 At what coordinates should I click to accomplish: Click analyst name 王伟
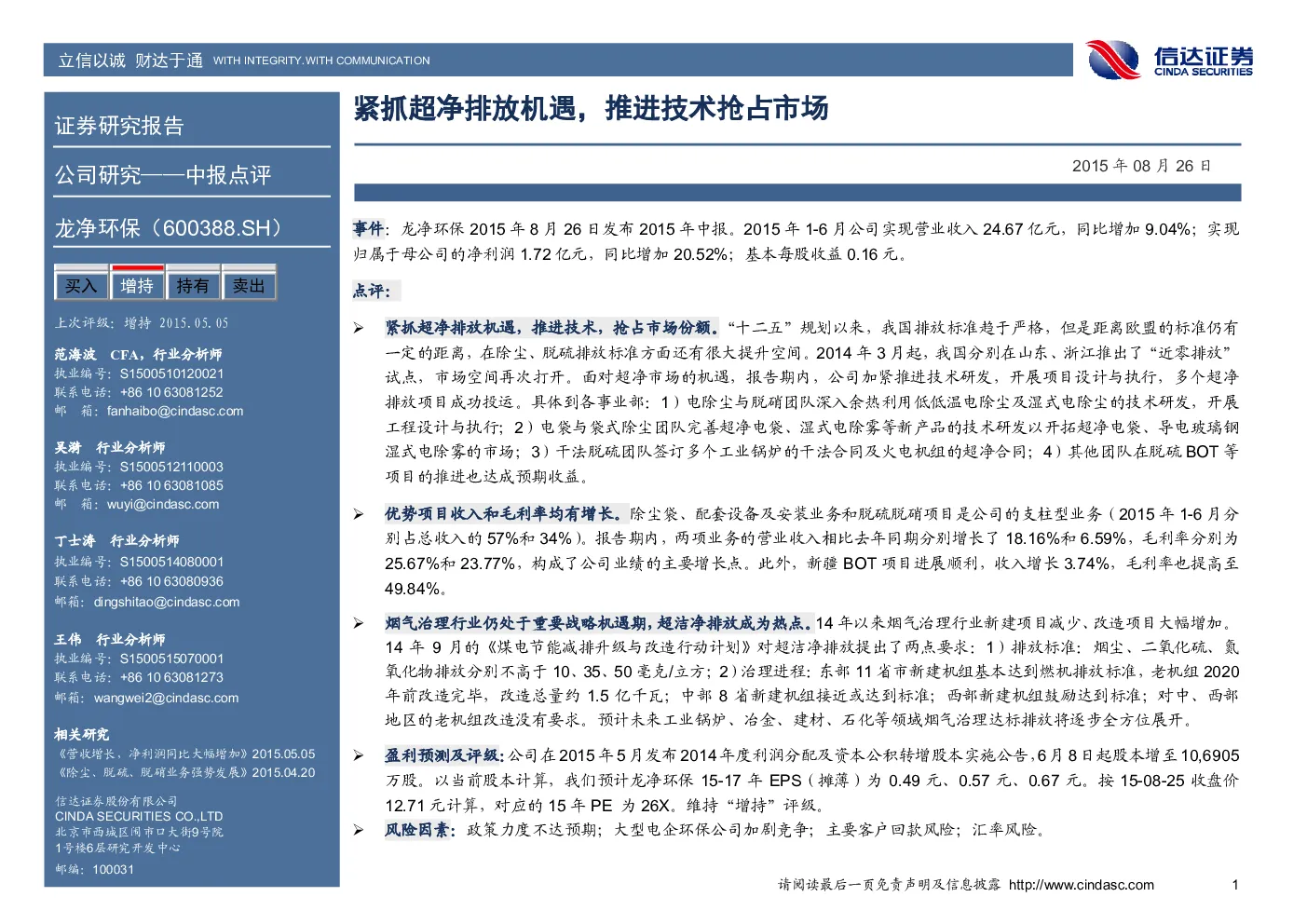click(x=68, y=639)
